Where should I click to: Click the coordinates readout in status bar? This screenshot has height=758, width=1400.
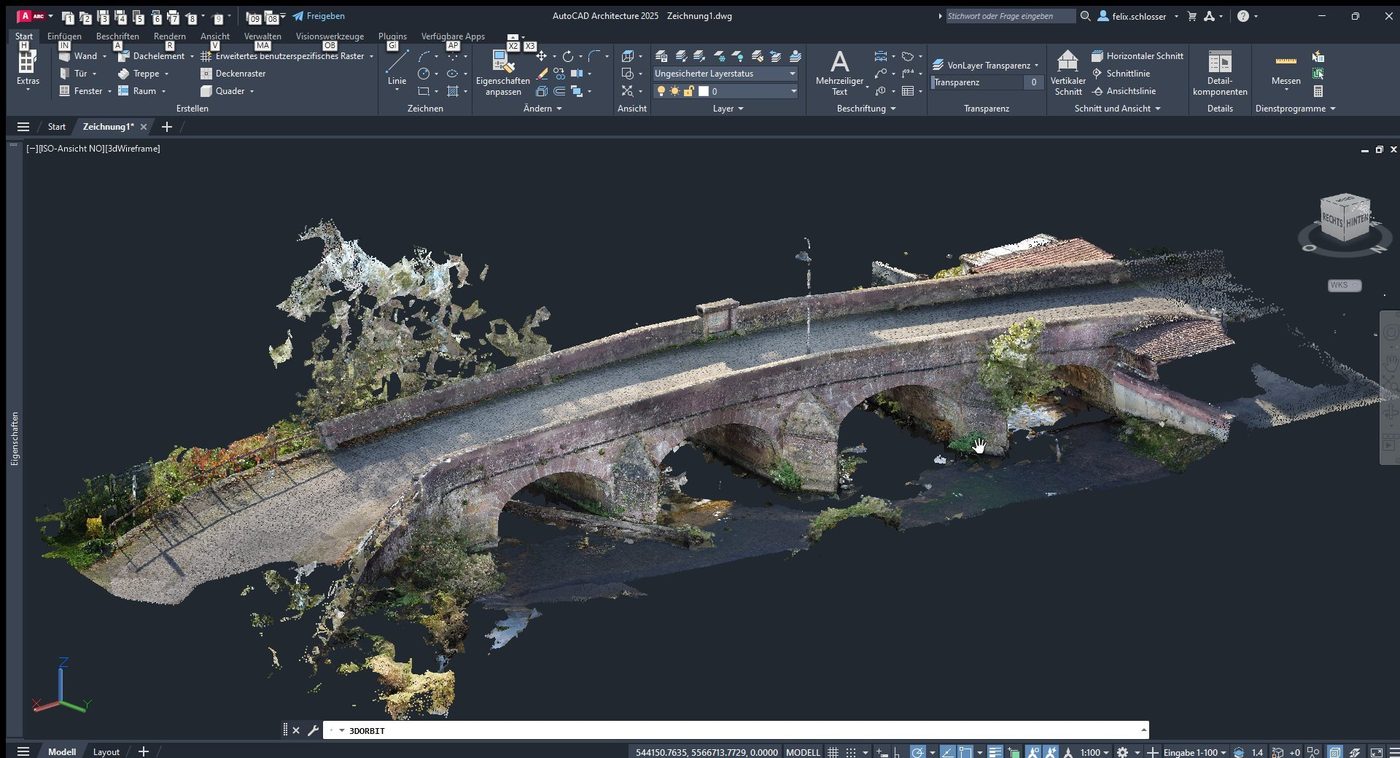[705, 752]
